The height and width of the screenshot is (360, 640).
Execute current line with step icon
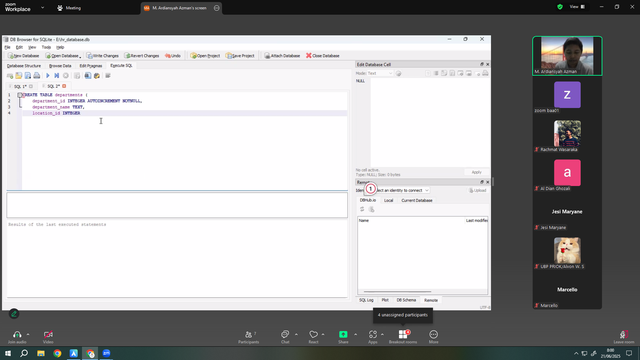pos(57,76)
